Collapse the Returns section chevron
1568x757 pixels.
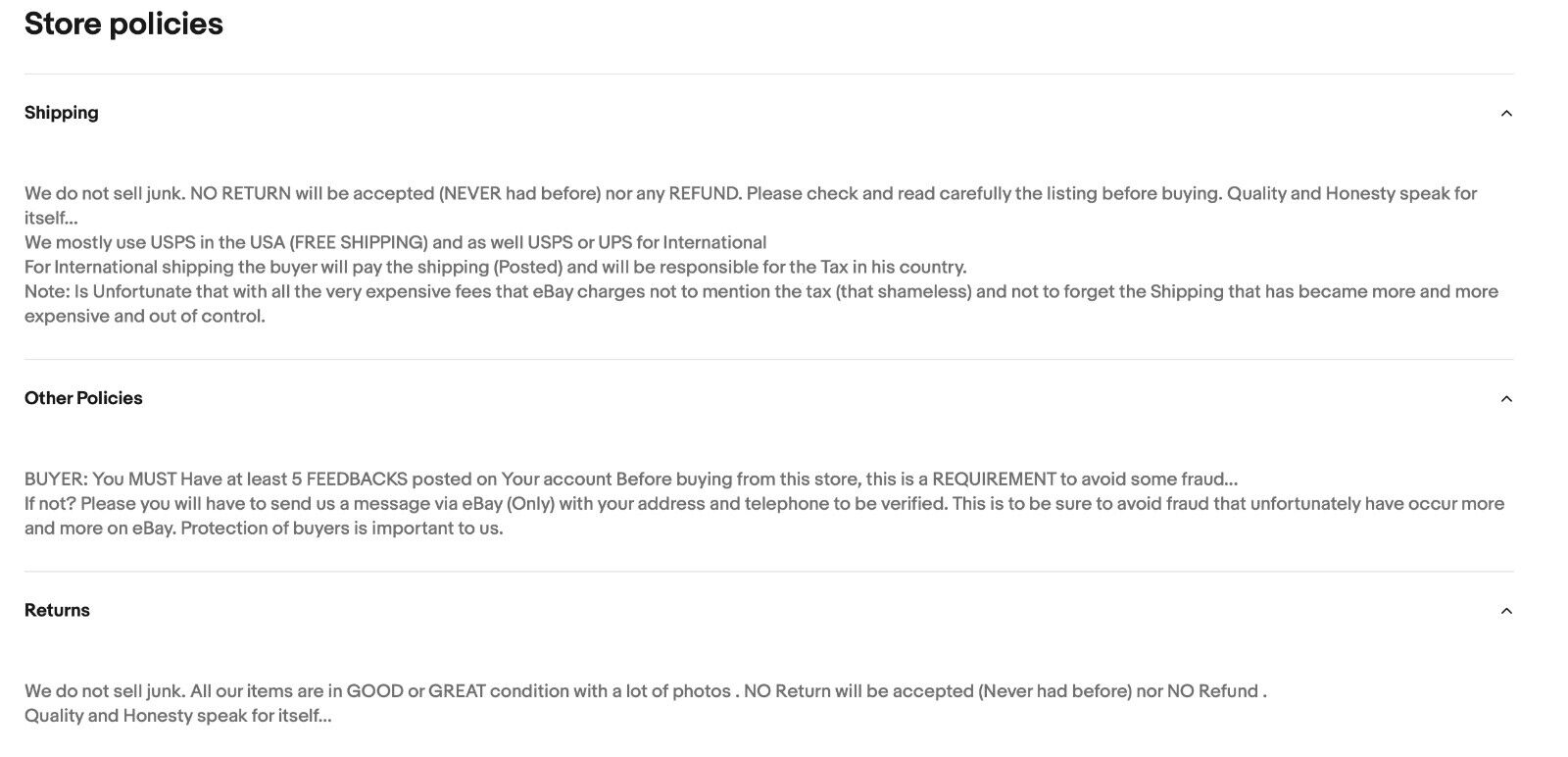[1506, 611]
